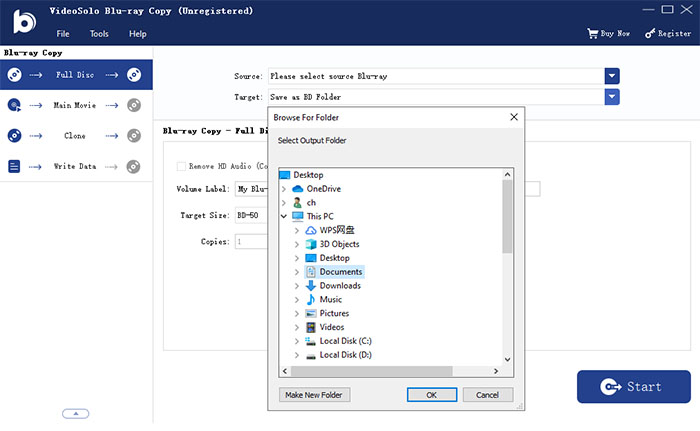Click the Documents folder icon
Image resolution: width=700 pixels, height=431 pixels.
coord(311,272)
